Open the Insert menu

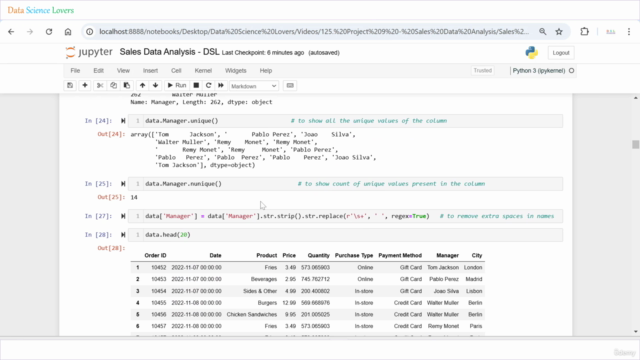point(150,71)
